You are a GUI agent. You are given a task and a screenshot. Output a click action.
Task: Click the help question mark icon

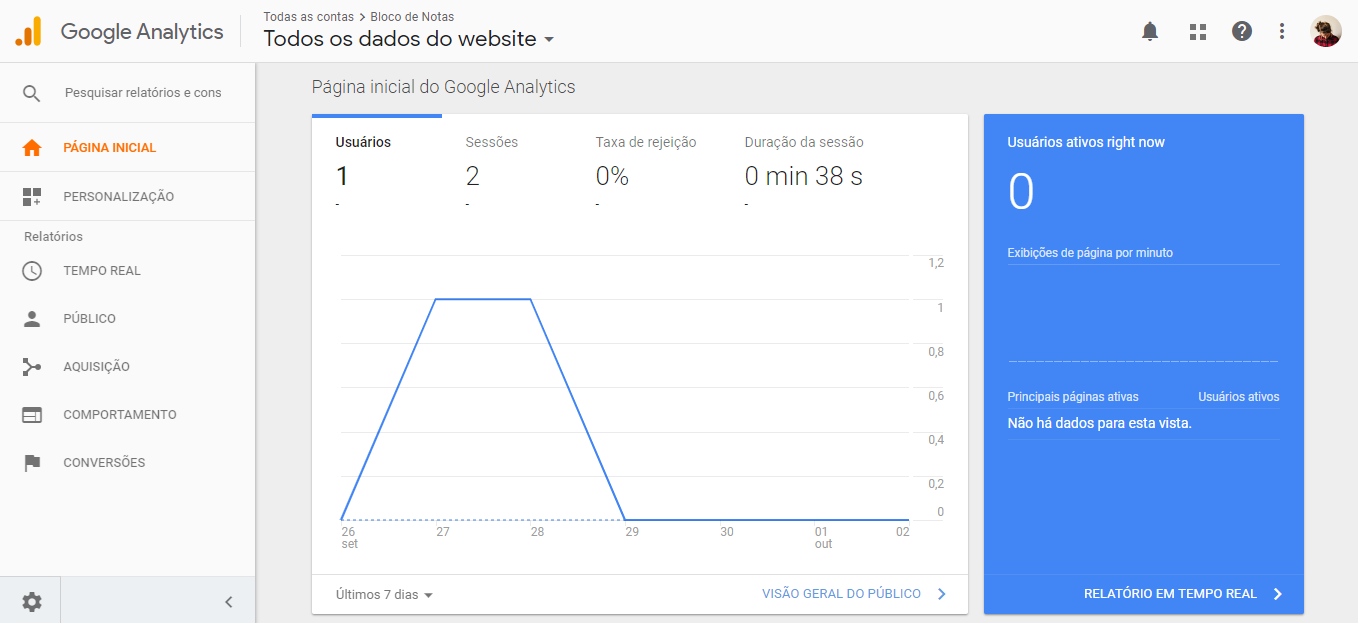(1241, 31)
